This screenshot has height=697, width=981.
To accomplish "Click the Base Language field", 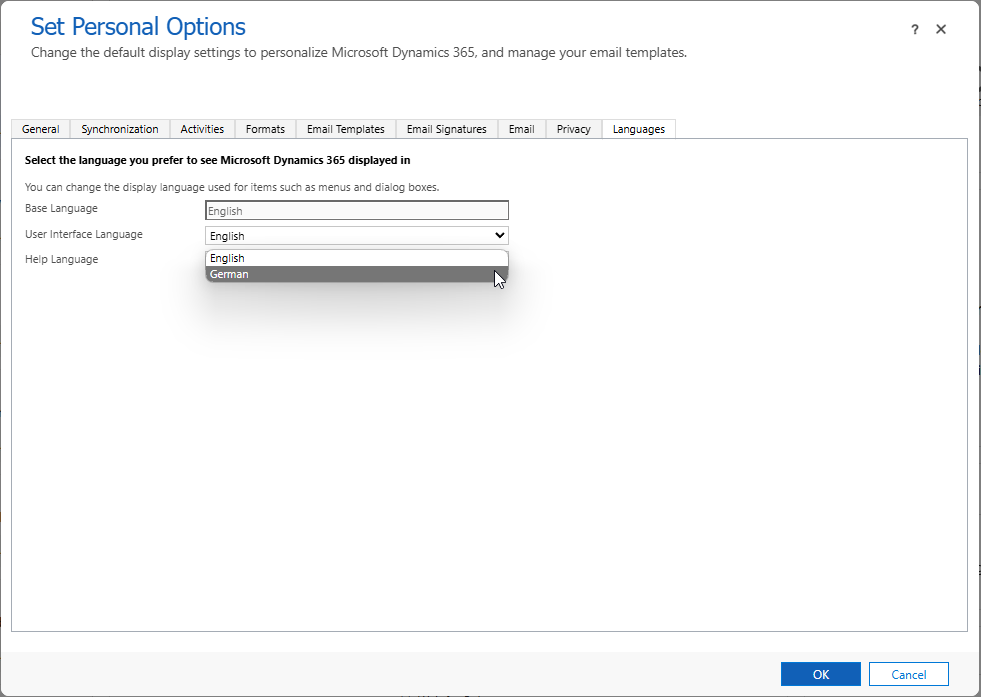I will [357, 210].
